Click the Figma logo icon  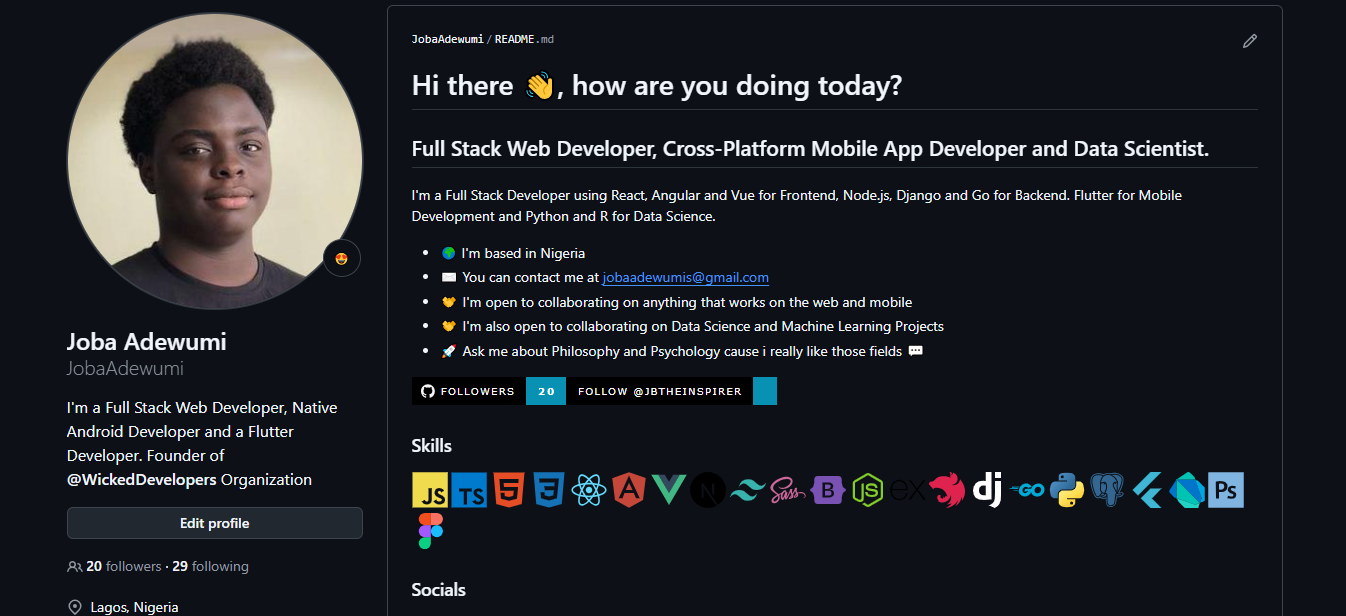pyautogui.click(x=430, y=531)
